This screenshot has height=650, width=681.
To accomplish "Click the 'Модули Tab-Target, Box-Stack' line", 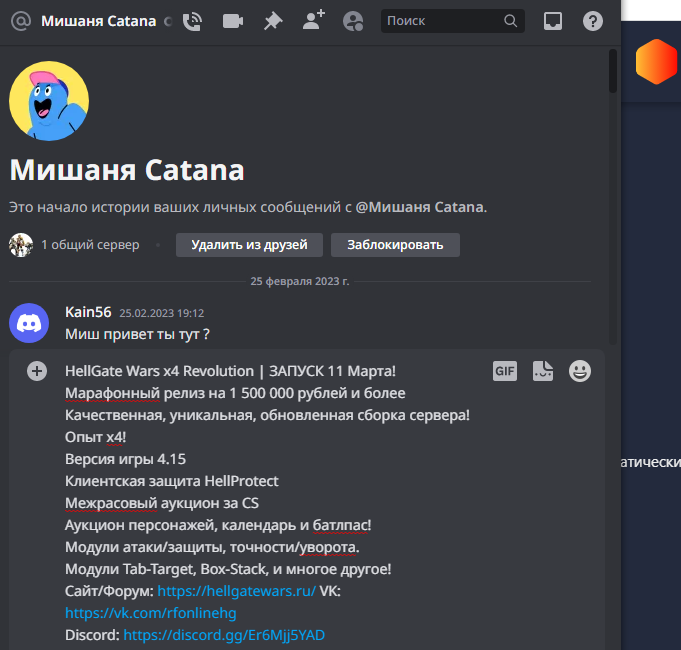I will 228,569.
